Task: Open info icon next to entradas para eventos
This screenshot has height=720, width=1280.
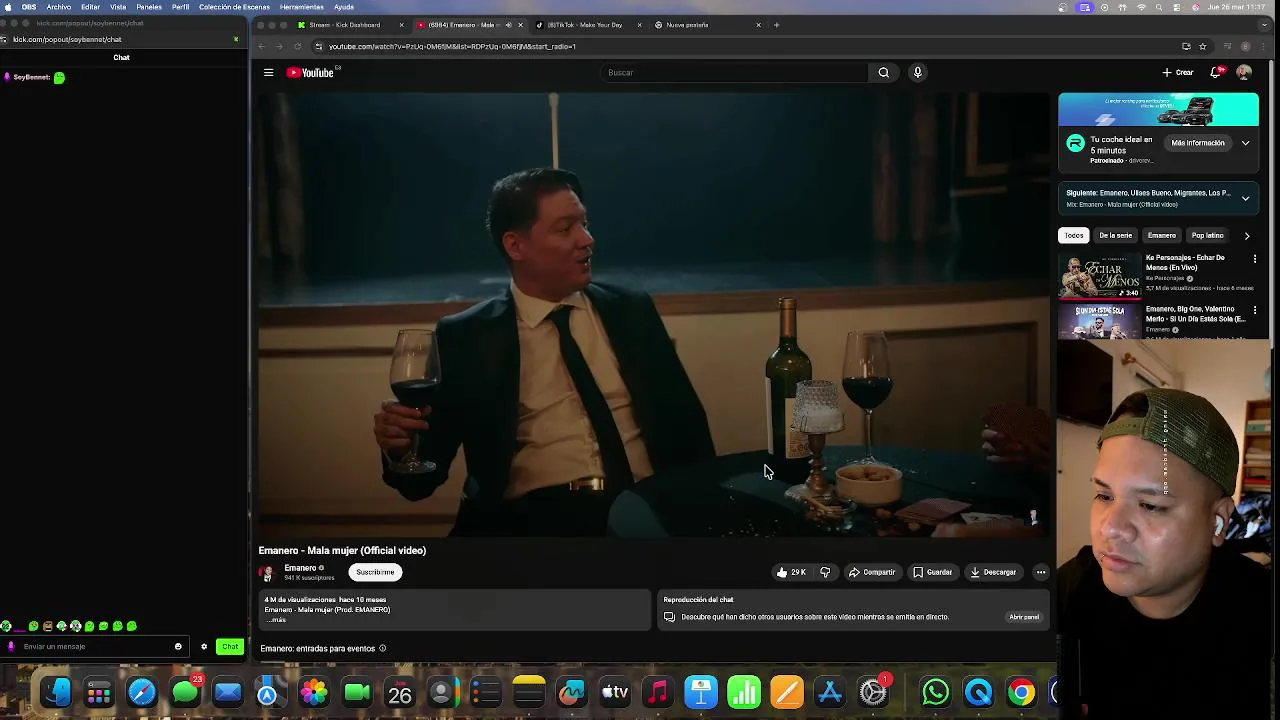Action: pos(382,648)
